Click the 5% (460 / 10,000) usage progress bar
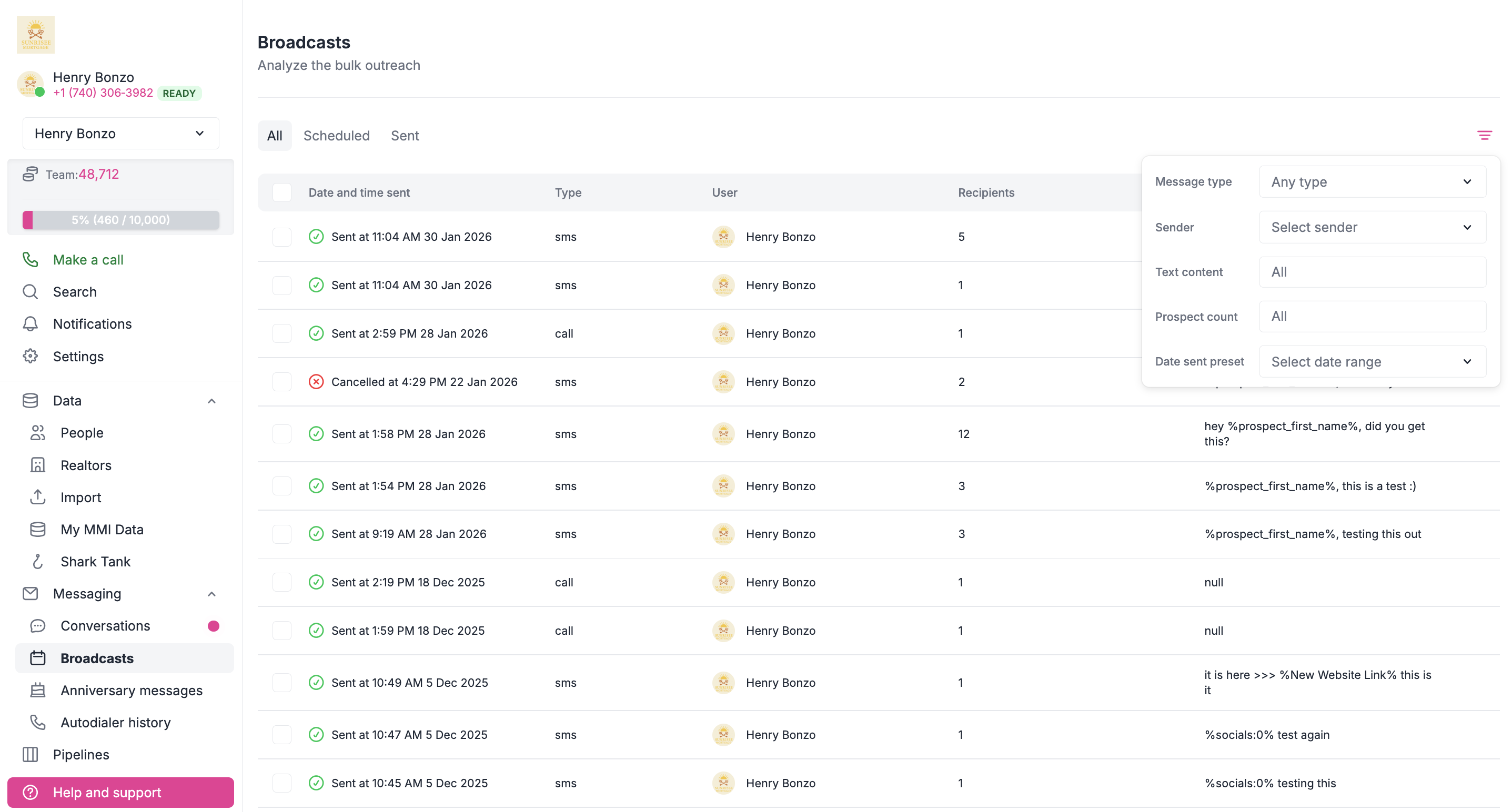Screen dimensions: 1512x812 coord(120,220)
